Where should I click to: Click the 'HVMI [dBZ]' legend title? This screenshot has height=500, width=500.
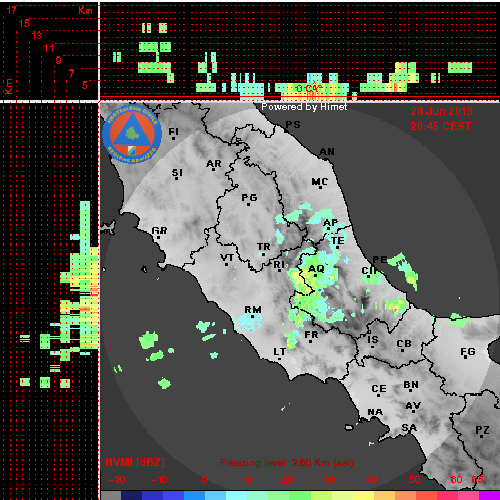point(135,463)
